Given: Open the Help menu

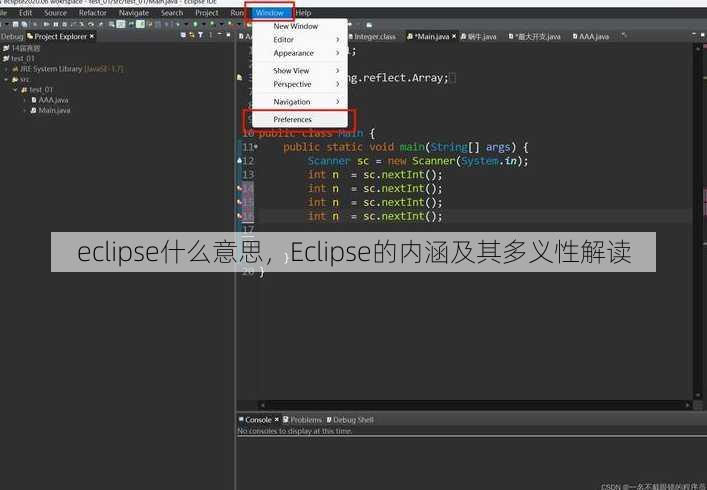Looking at the screenshot, I should 303,13.
